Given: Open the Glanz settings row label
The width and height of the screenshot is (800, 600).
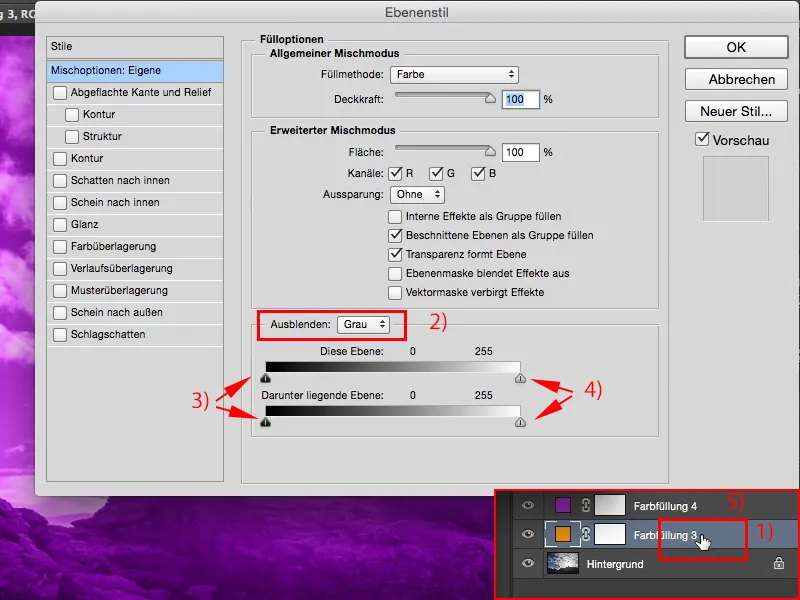Looking at the screenshot, I should [84, 224].
